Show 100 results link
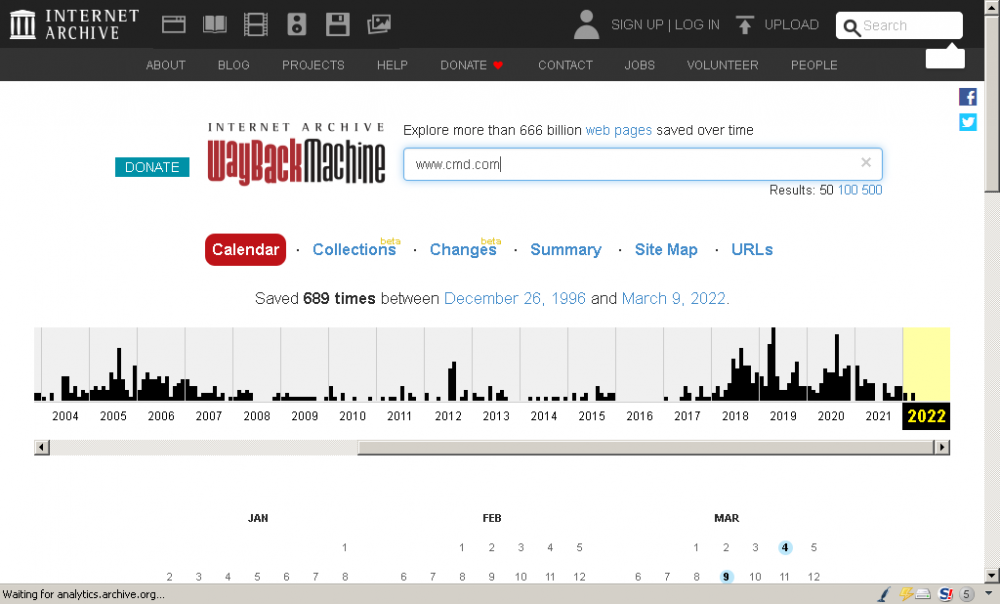The image size is (1000, 604). 848,190
